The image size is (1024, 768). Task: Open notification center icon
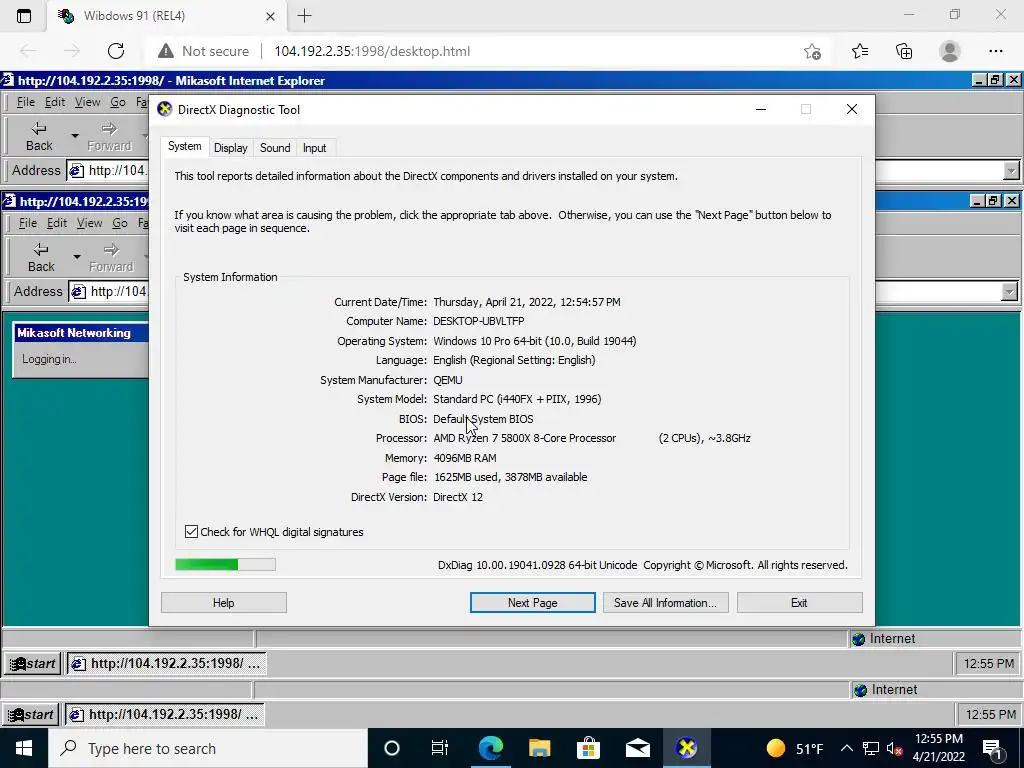(x=992, y=749)
